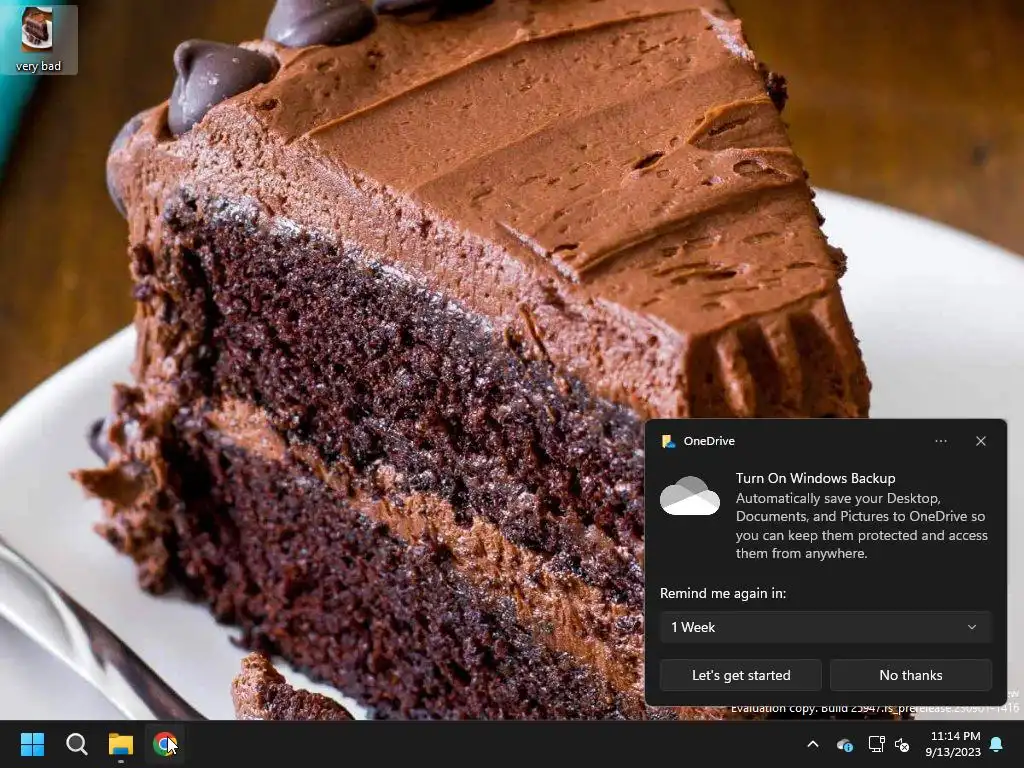Select the 'very bad' desktop icon
This screenshot has width=1024, height=768.
coord(39,40)
